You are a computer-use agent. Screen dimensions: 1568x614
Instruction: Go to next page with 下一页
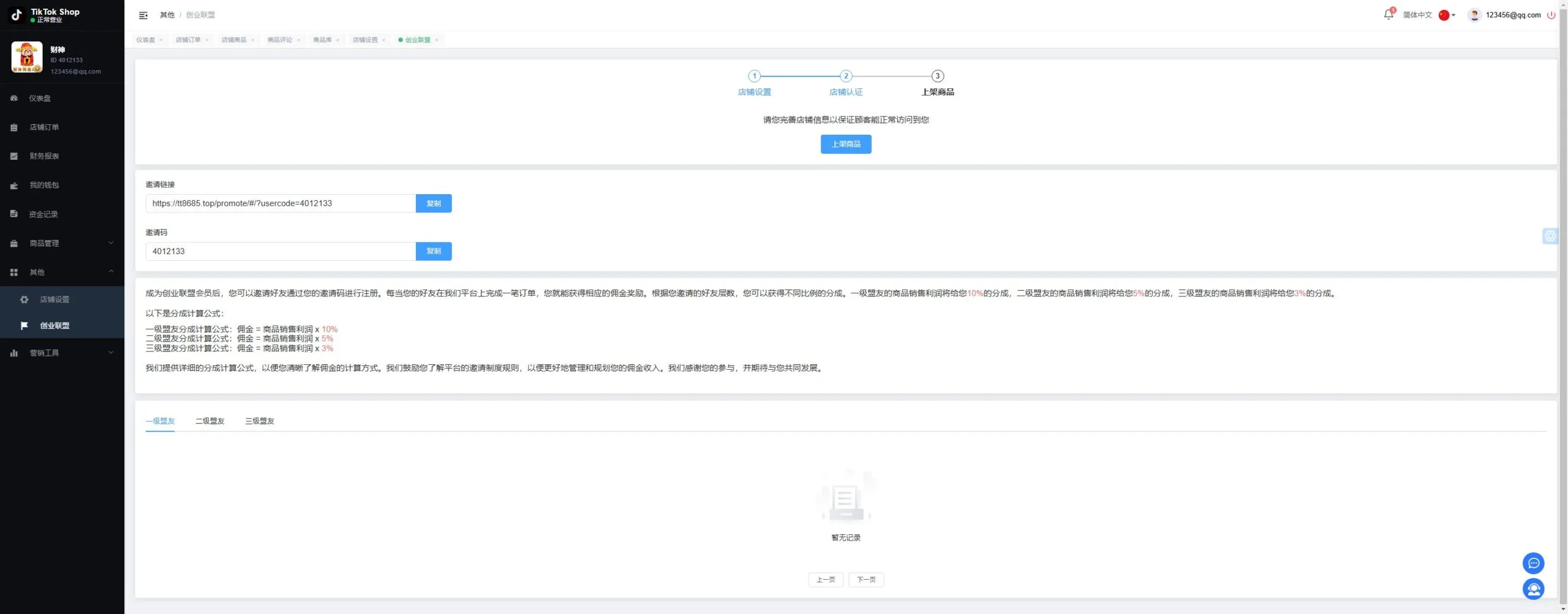(x=866, y=580)
